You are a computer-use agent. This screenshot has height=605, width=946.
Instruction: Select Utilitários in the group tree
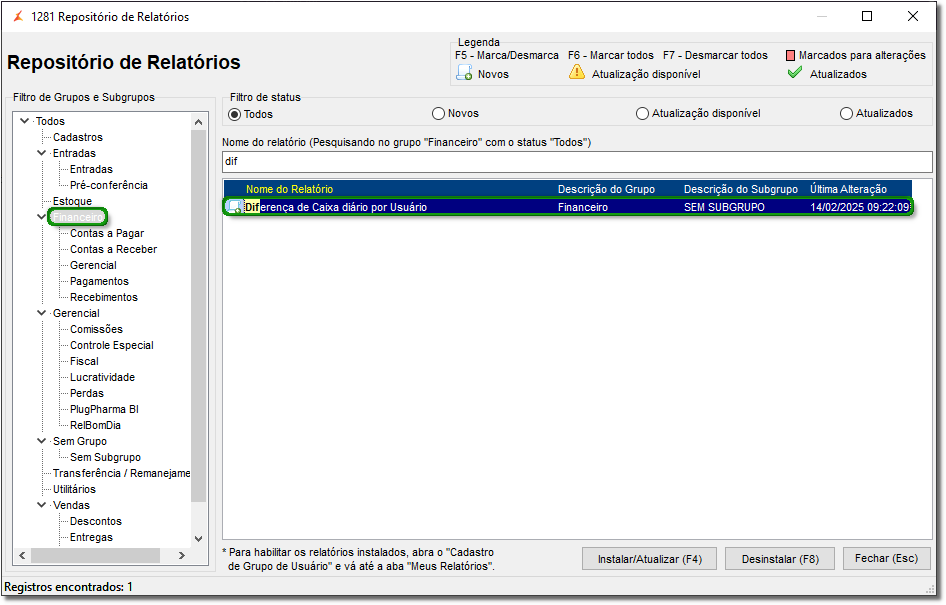click(74, 489)
